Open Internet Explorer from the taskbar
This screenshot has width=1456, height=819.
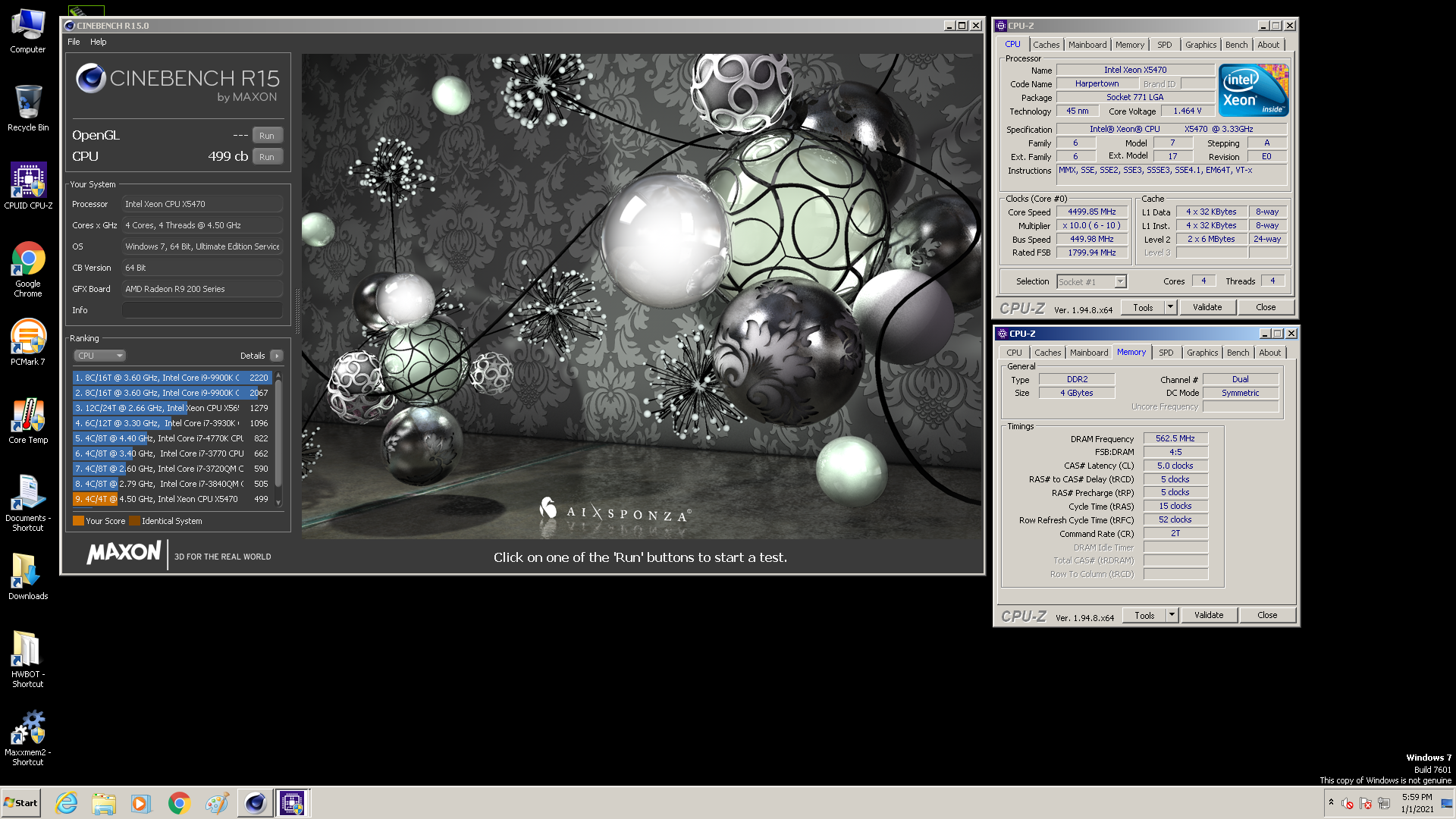[x=67, y=803]
